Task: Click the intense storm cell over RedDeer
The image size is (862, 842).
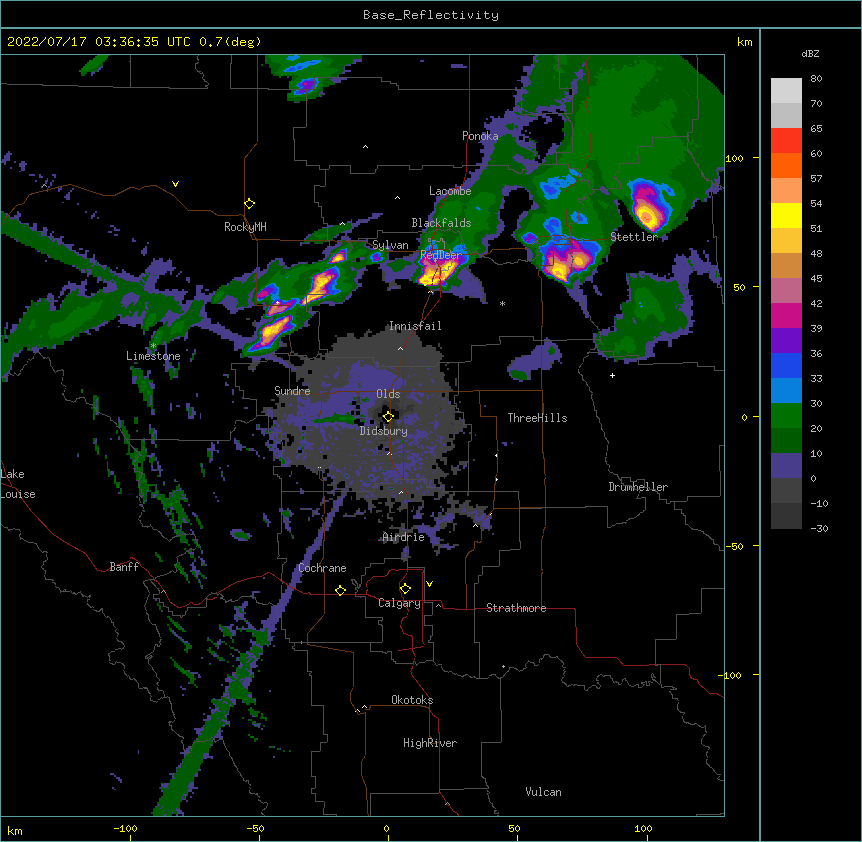Action: (437, 269)
